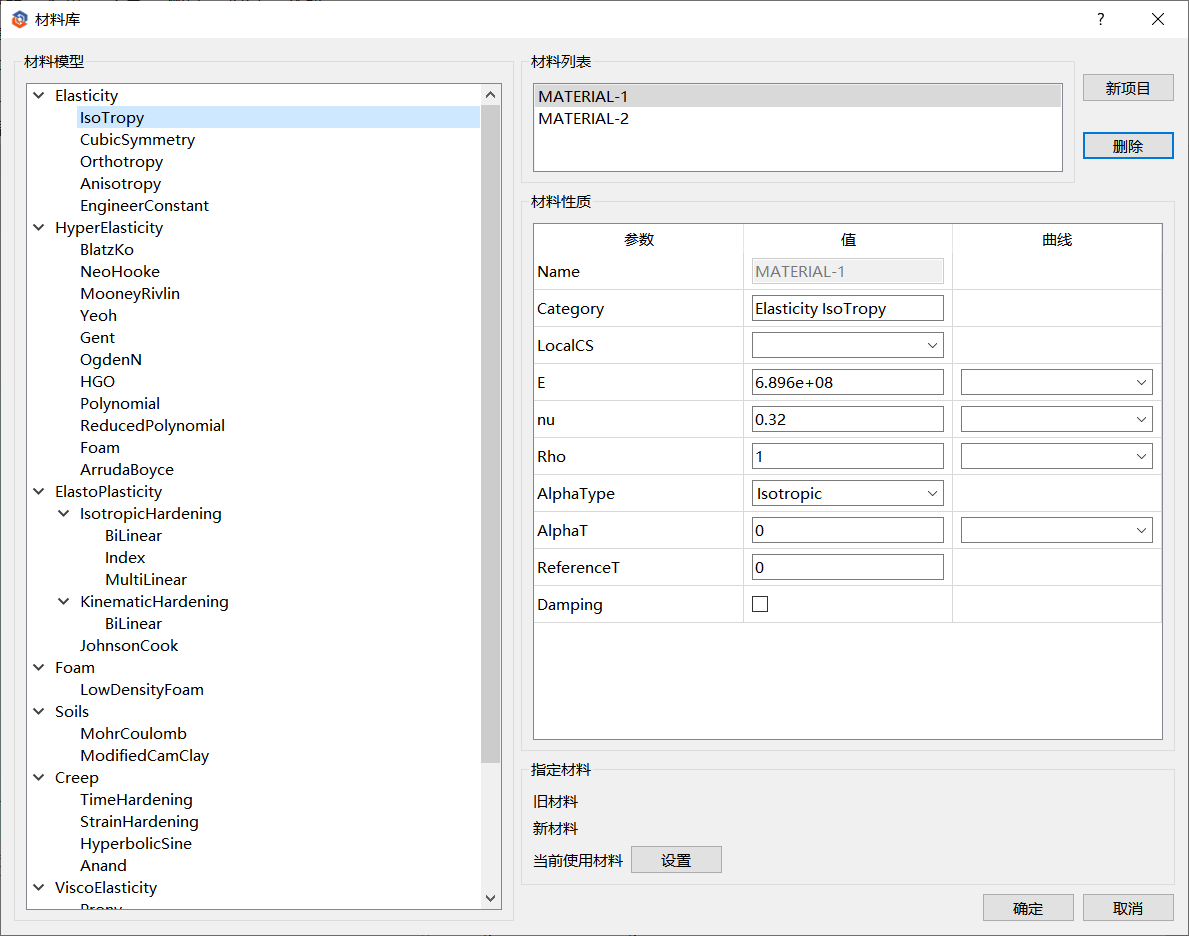Select the MultiLinear hardening model
The image size is (1189, 936).
coord(146,580)
